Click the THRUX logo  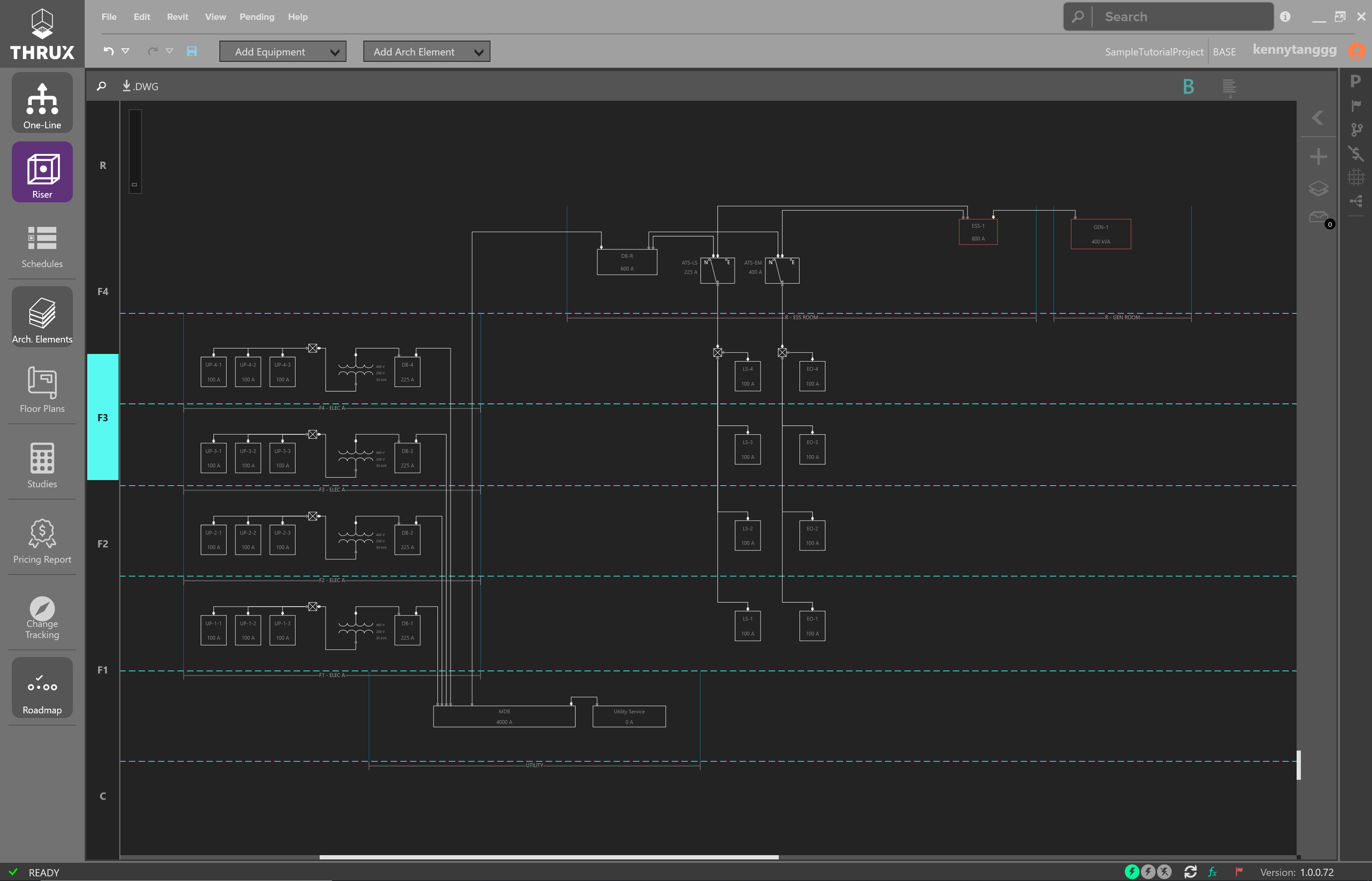click(x=42, y=34)
